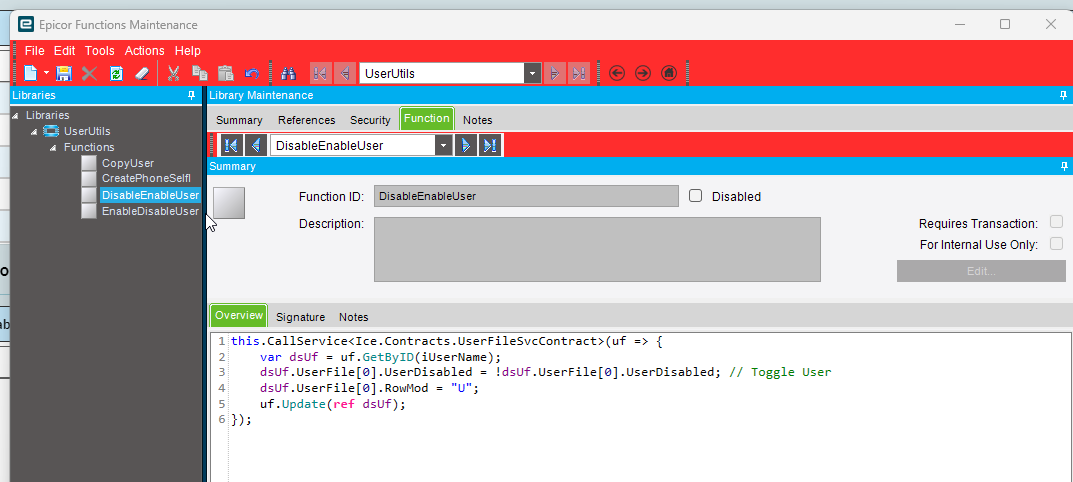Go to first library record arrow
The image size is (1073, 482).
[x=321, y=73]
